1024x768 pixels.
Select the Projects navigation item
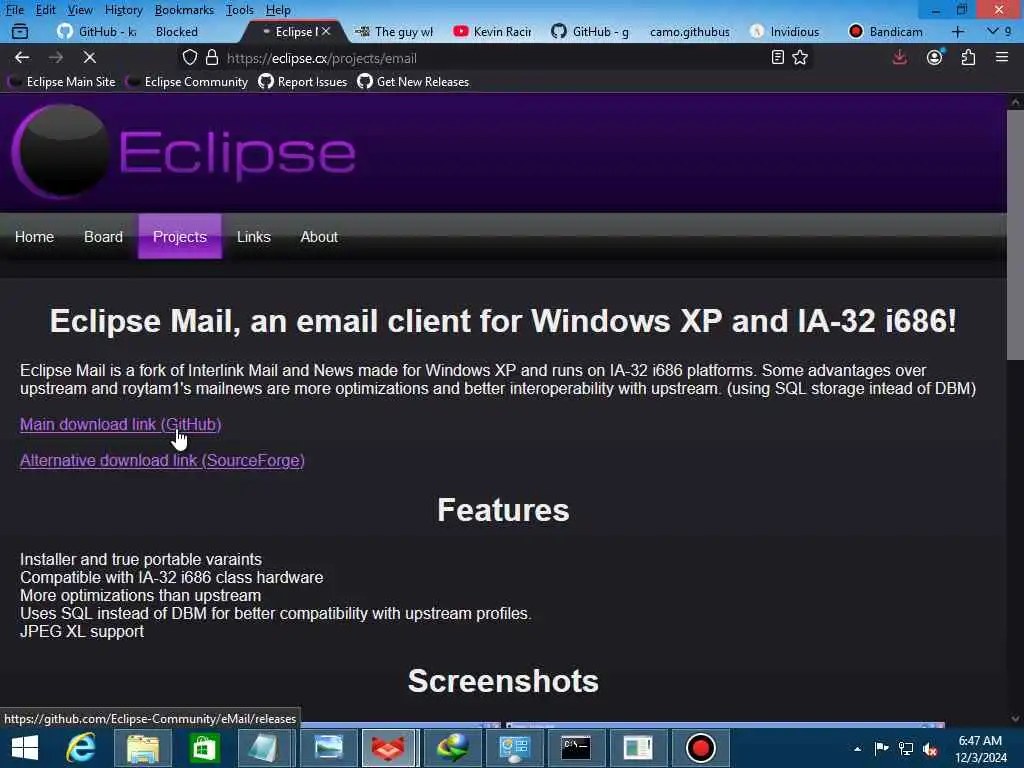point(180,236)
